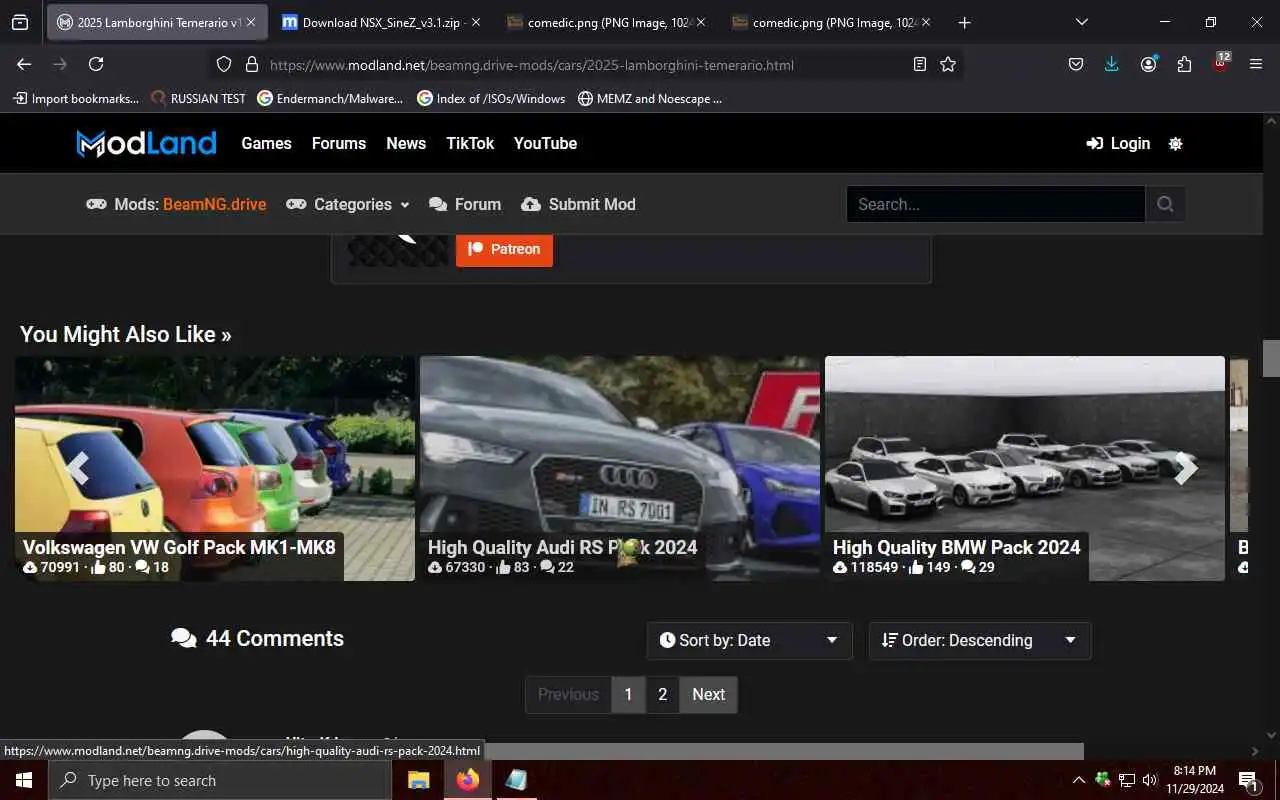This screenshot has width=1280, height=800.
Task: Click the red extension badge icon
Action: 1221,62
